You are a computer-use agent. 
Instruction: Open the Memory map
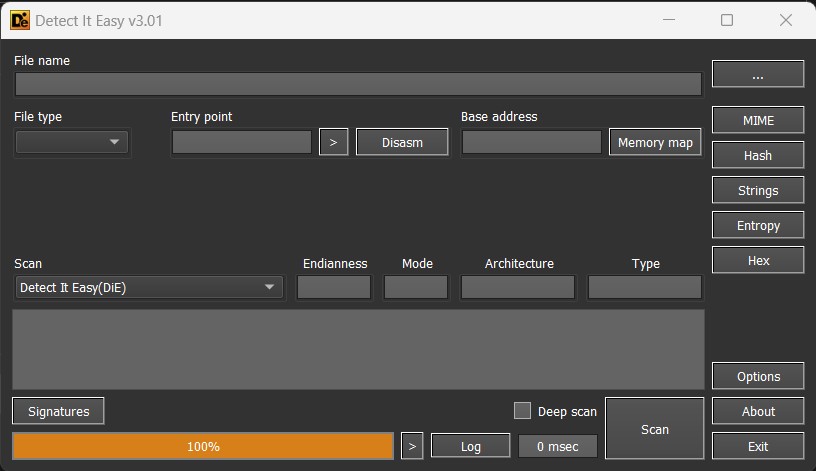[x=654, y=142]
